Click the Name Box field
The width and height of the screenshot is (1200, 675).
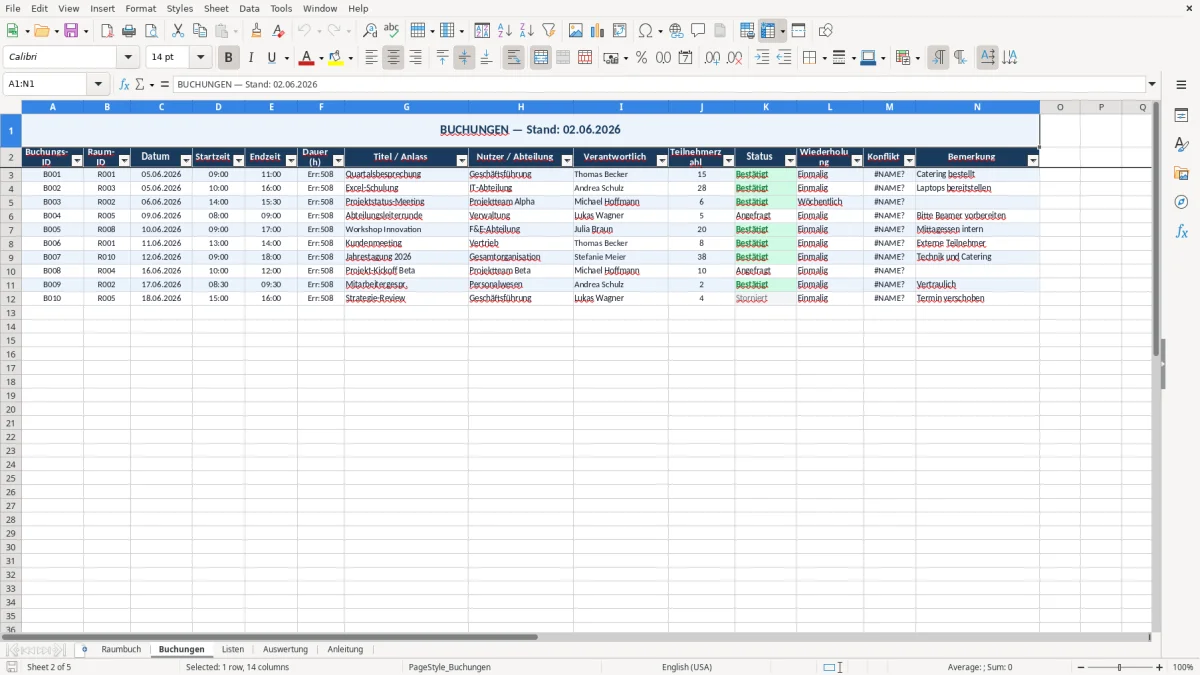point(46,84)
